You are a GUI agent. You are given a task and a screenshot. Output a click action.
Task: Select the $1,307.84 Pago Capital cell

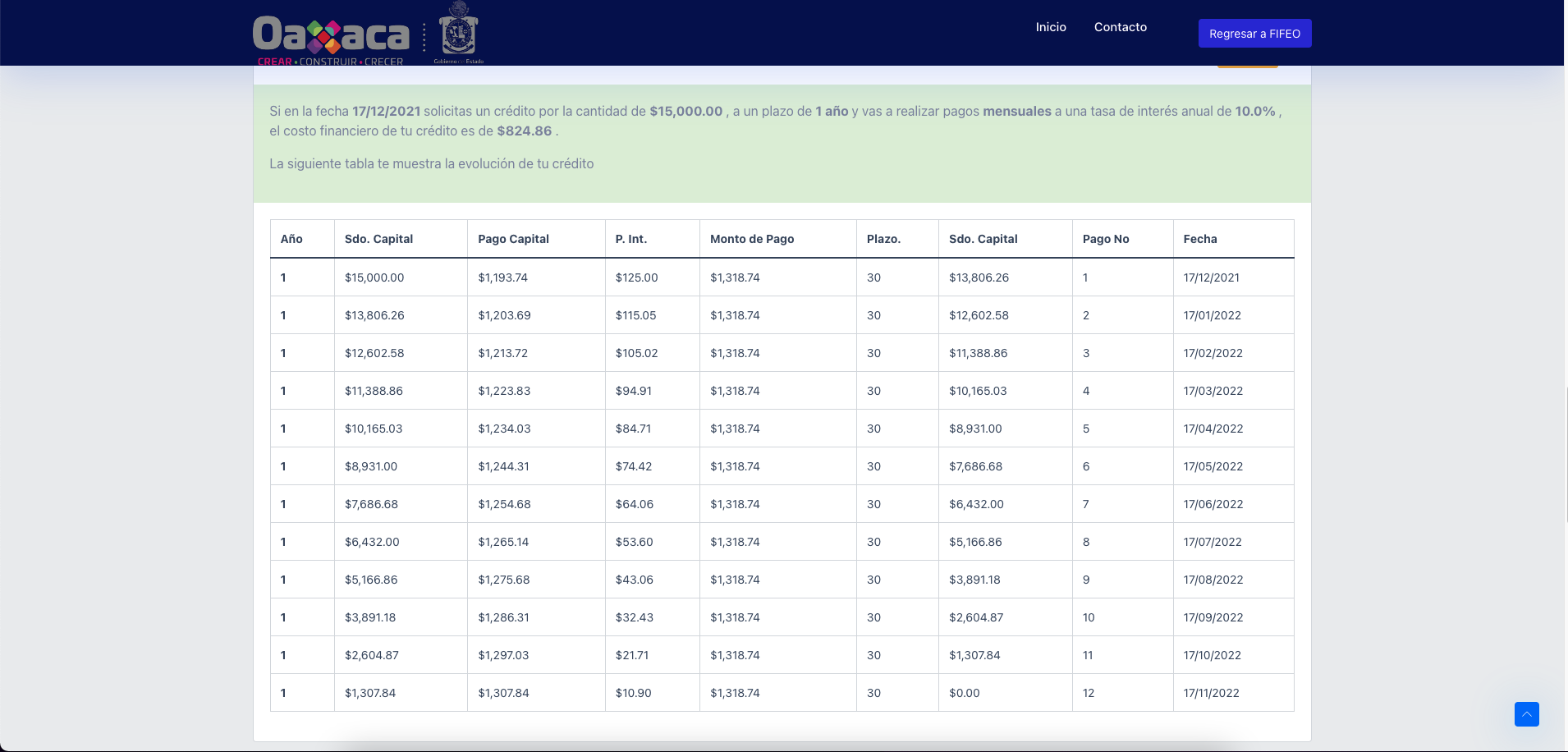[503, 693]
